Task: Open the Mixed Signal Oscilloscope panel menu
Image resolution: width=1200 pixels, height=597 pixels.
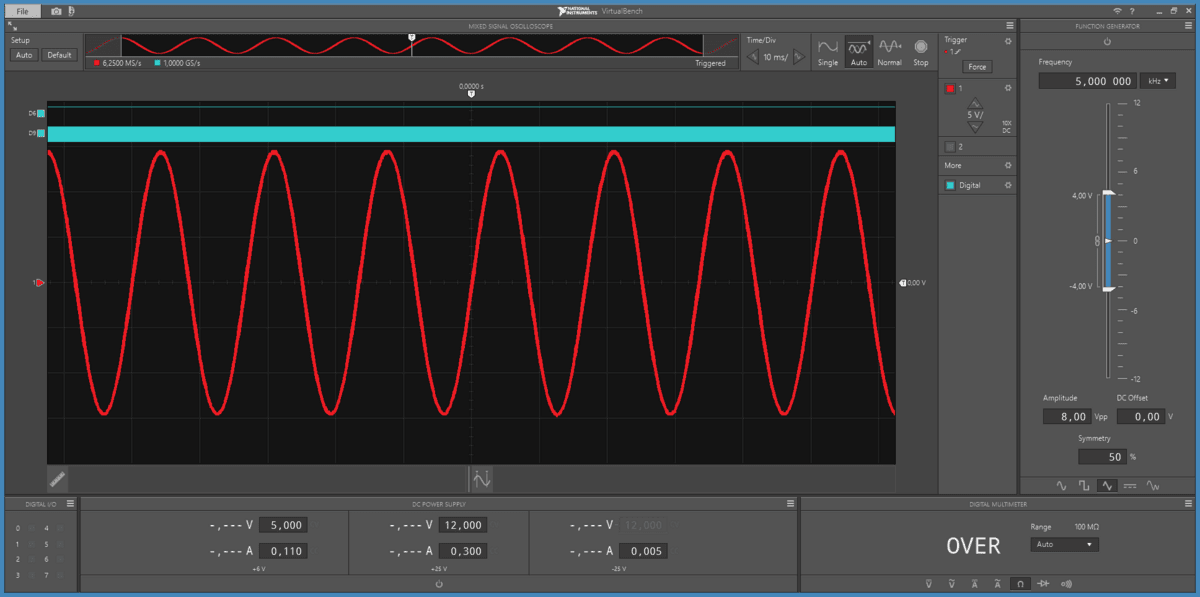Action: click(1010, 26)
